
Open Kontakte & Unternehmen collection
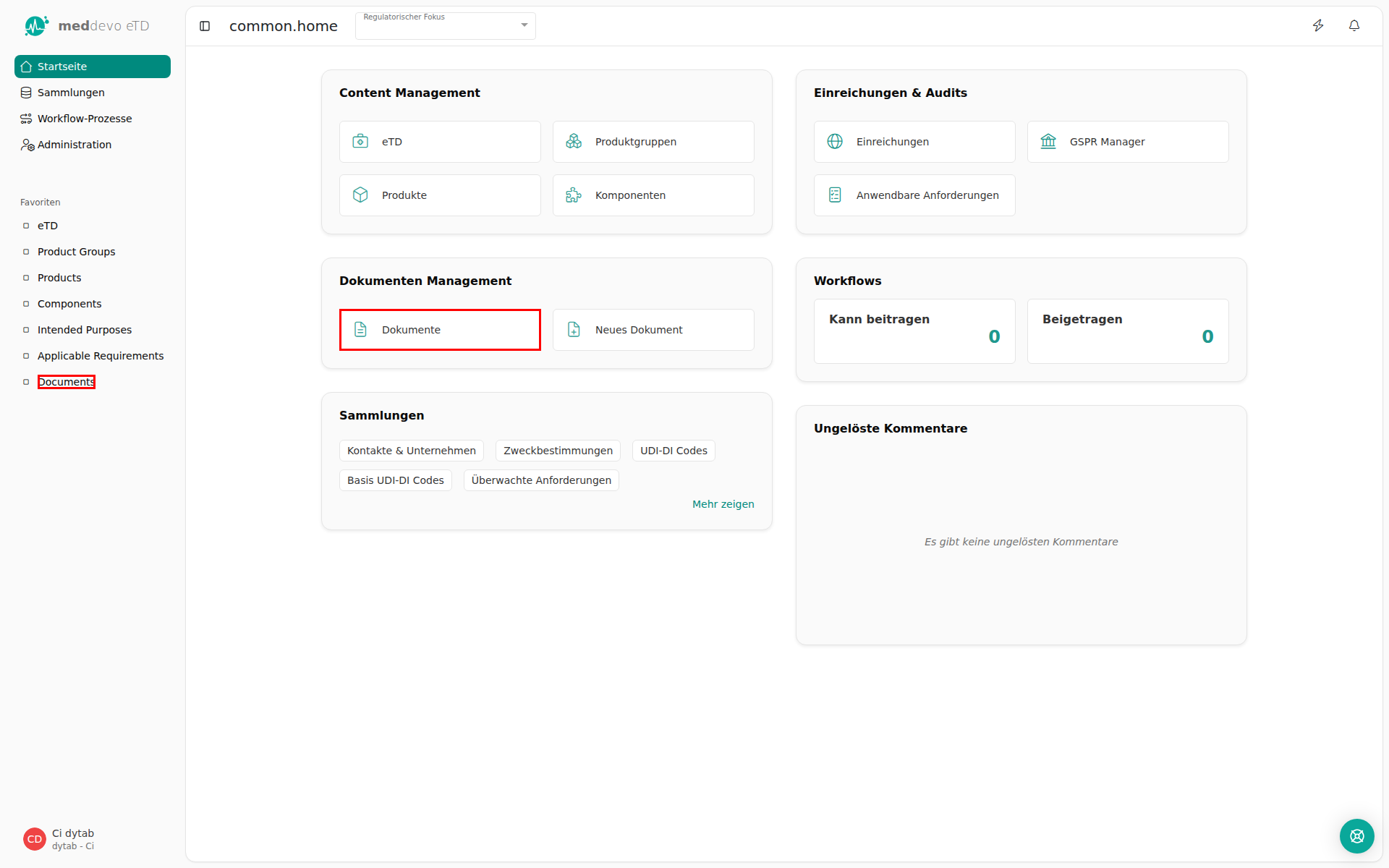pos(412,451)
